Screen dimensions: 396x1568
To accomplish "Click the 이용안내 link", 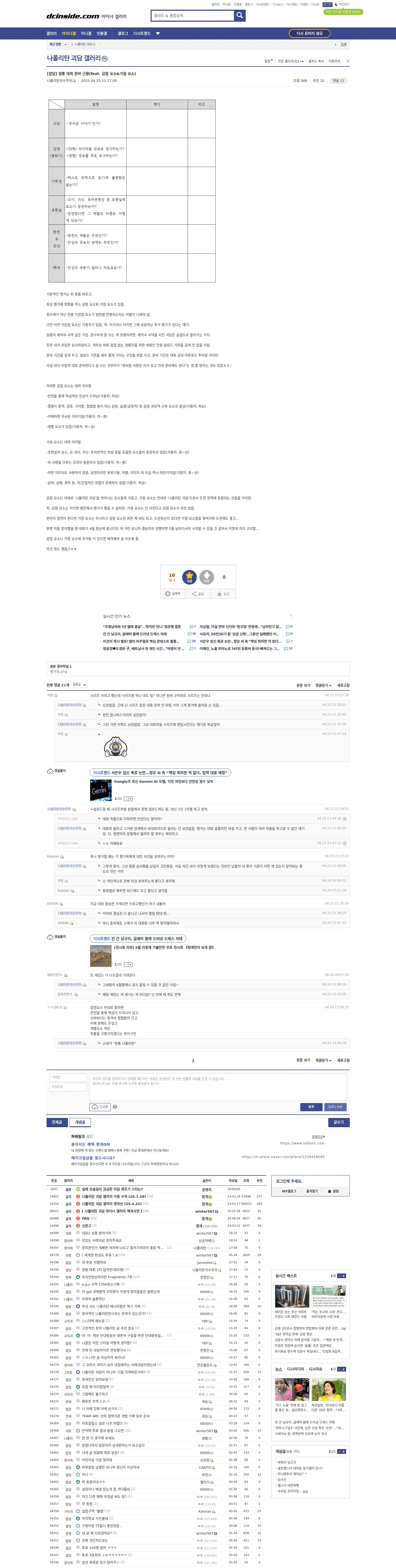I will tap(335, 61).
